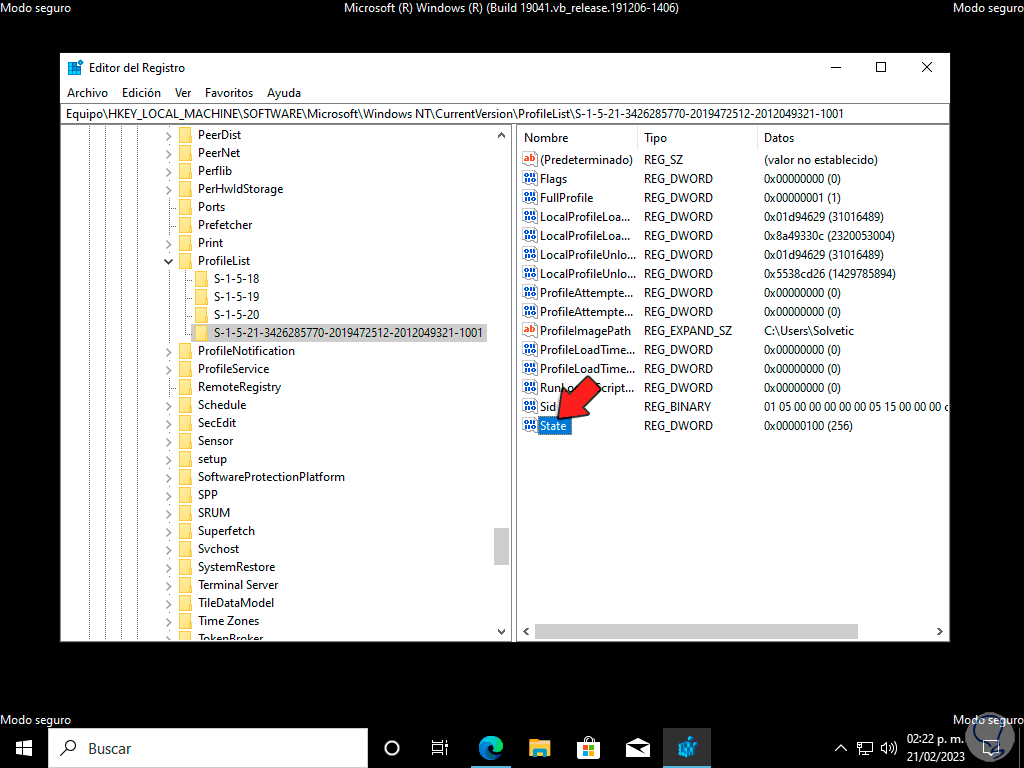Click the Registry Editor title bar icon
The width and height of the screenshot is (1024, 768).
pyautogui.click(x=75, y=67)
